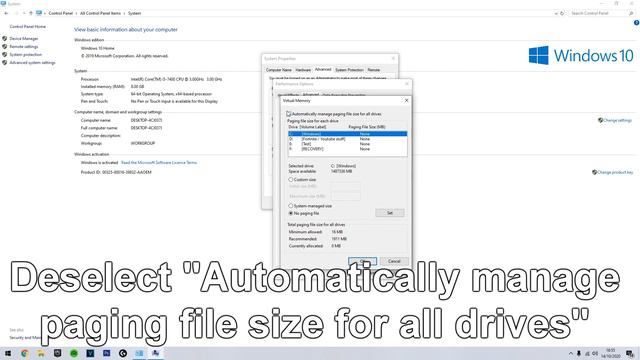Open the Windows Start menu

pyautogui.click(x=8, y=353)
